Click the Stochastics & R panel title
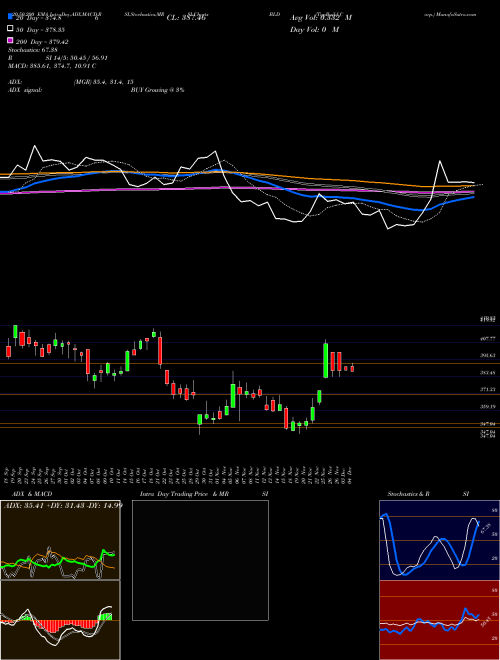The height and width of the screenshot is (660, 500). coord(409,494)
